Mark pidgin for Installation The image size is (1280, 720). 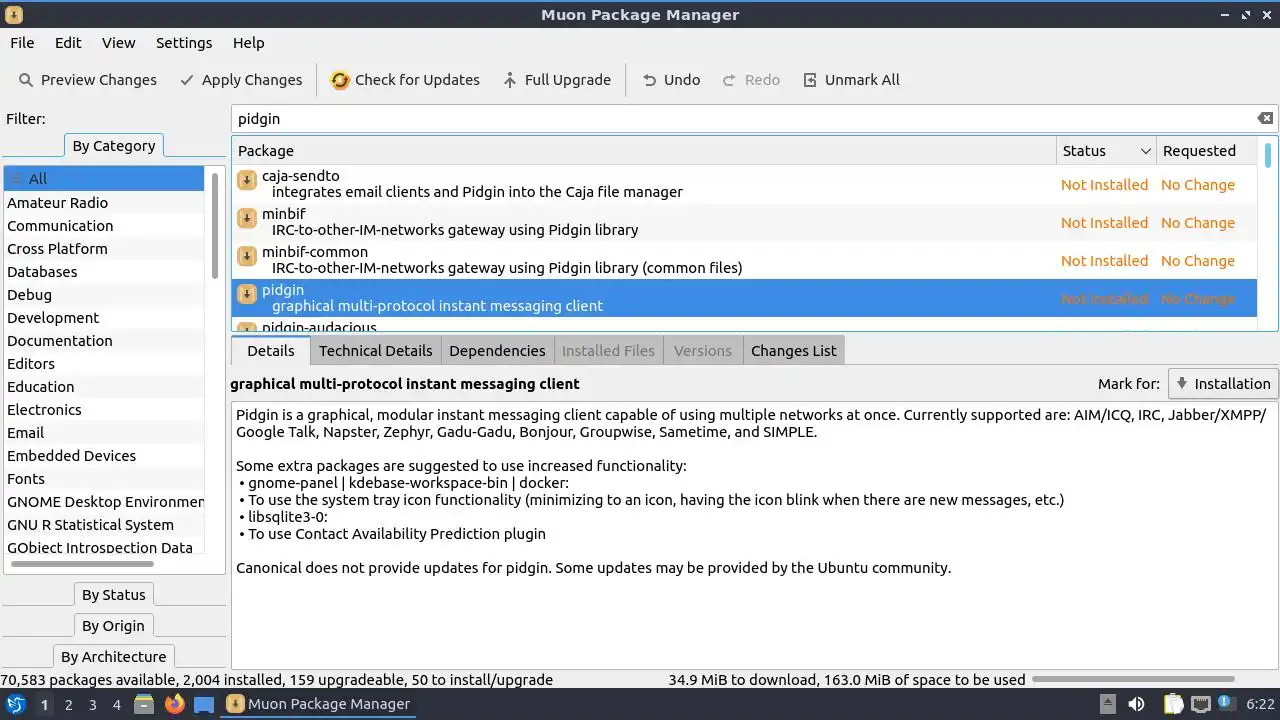click(x=1223, y=383)
